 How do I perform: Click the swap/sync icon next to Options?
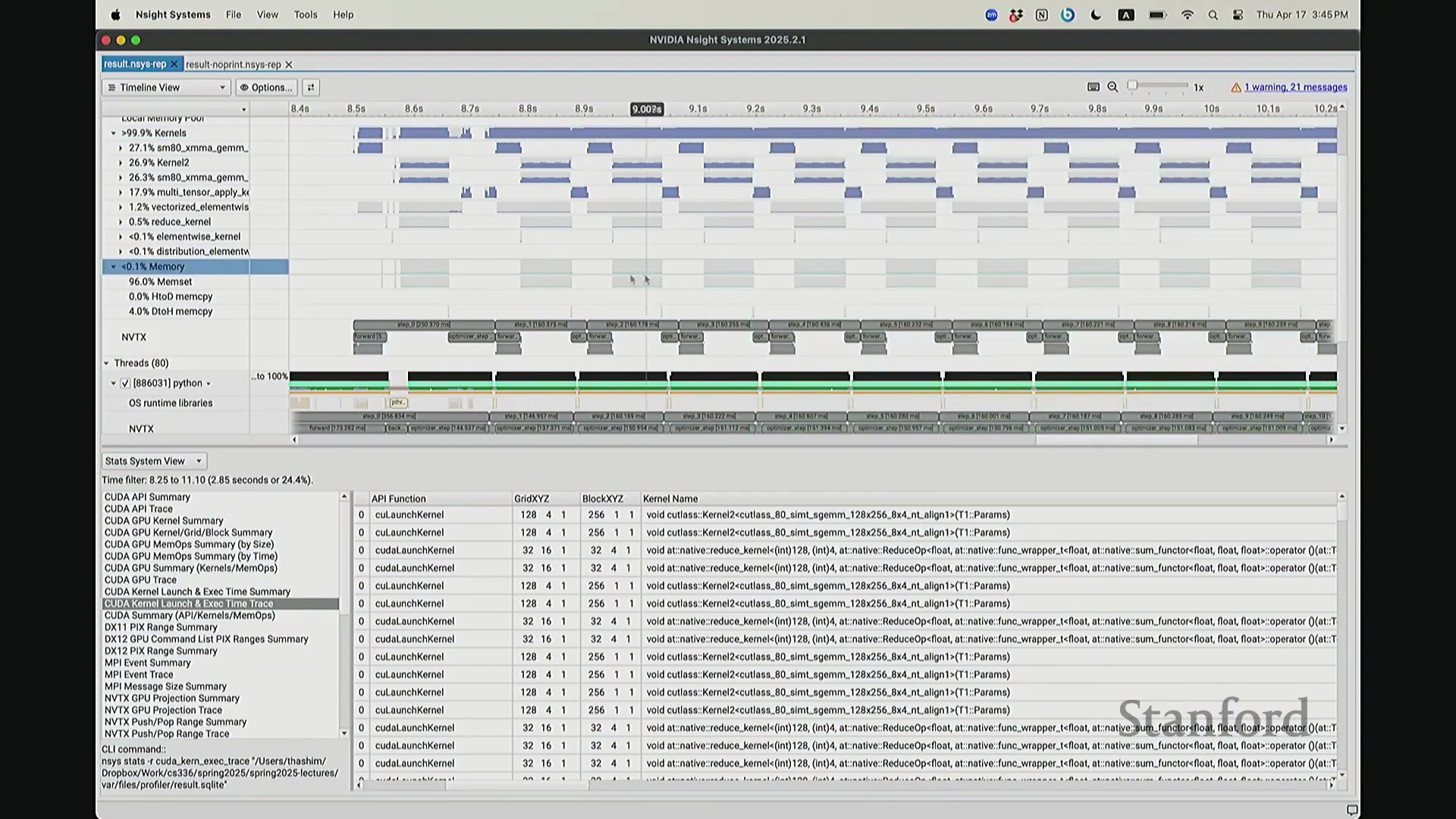[x=311, y=87]
